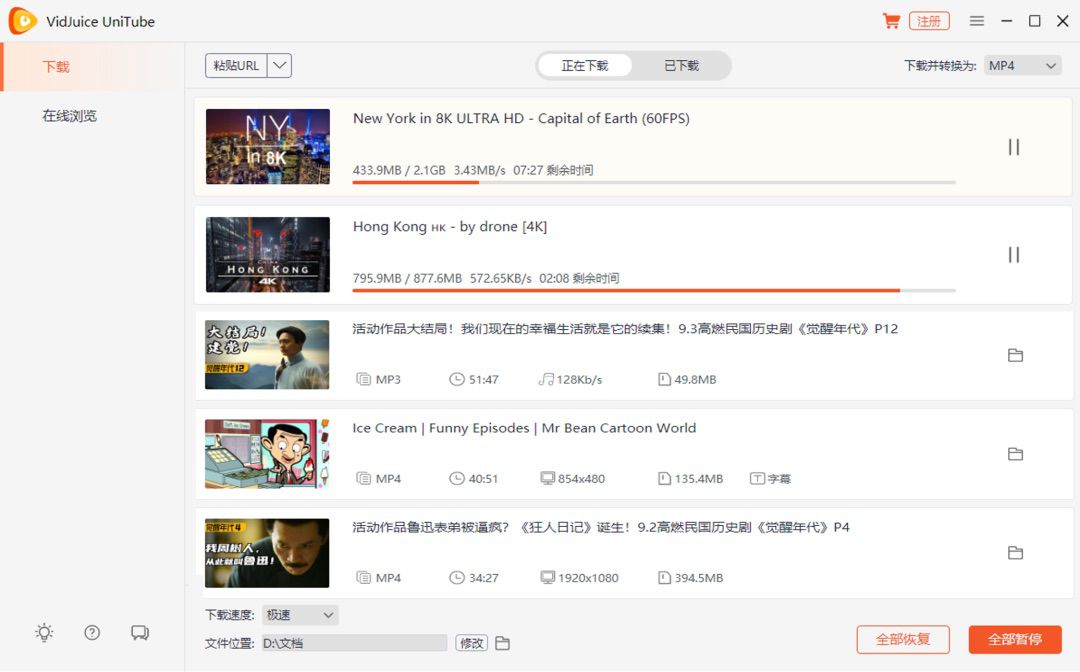Image resolution: width=1080 pixels, height=672 pixels.
Task: Minimize the VidJuice UniTube window
Action: [x=1006, y=21]
